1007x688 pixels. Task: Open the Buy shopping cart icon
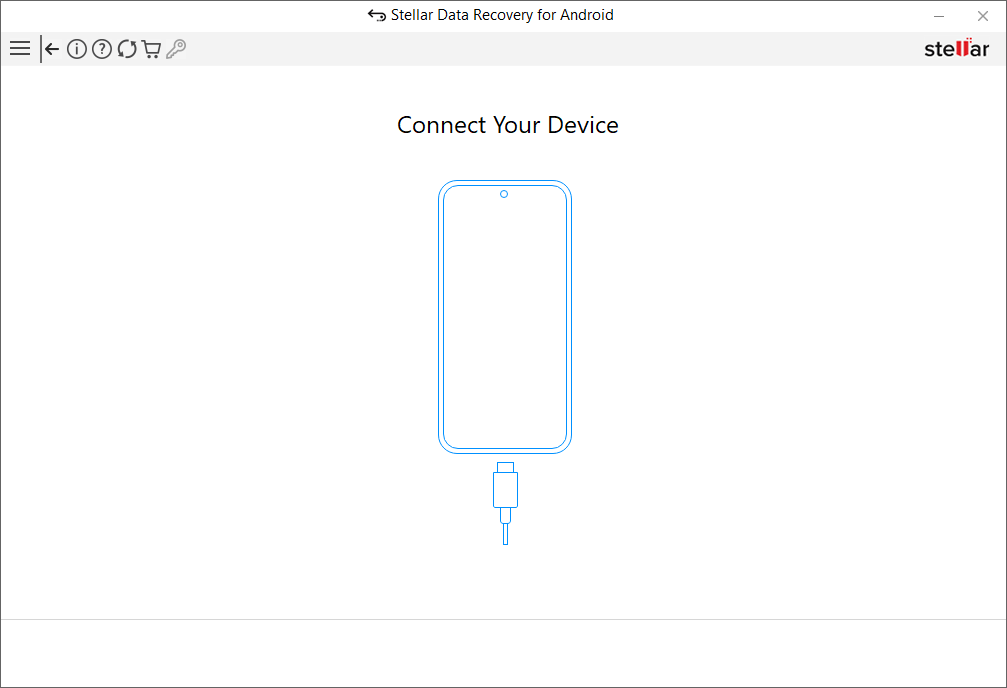click(x=151, y=49)
